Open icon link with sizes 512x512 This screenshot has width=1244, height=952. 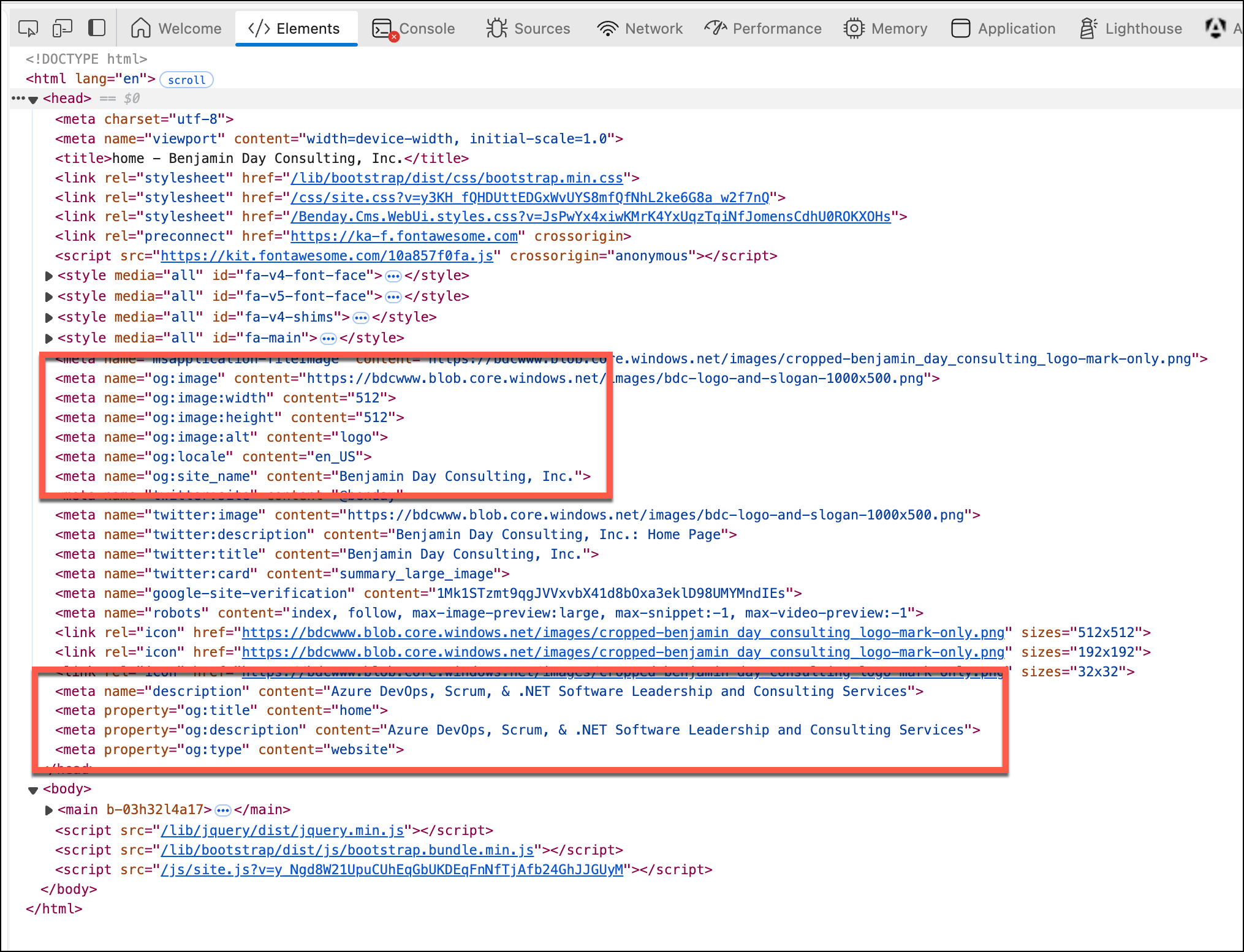point(623,632)
